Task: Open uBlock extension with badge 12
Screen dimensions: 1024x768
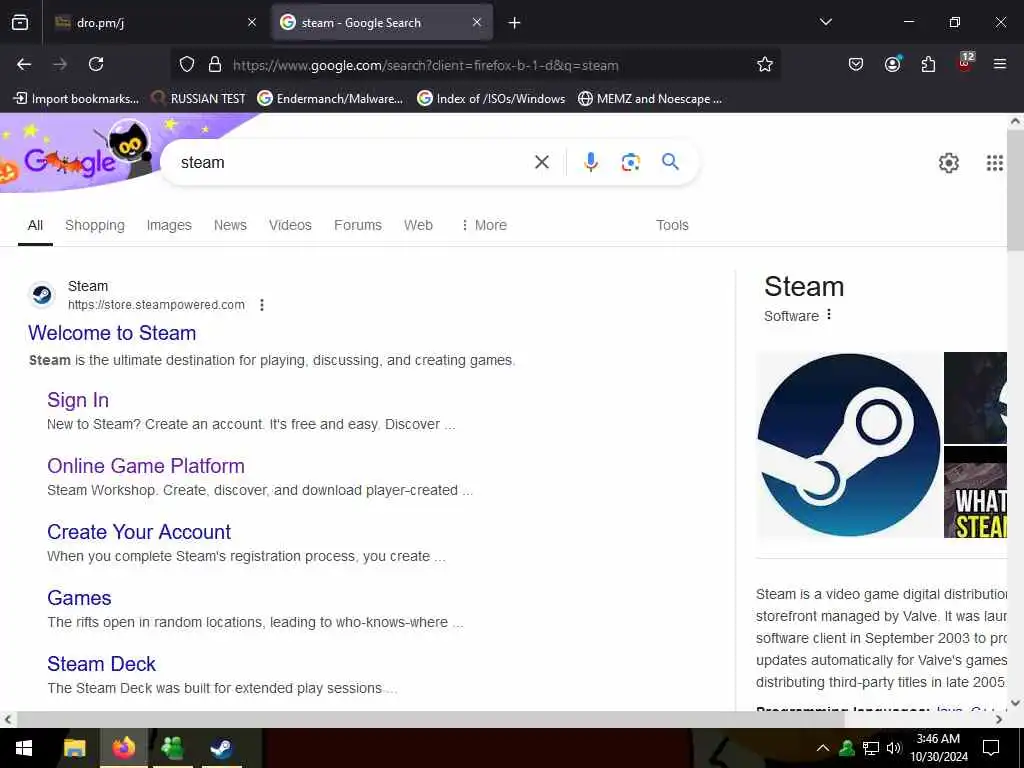Action: point(965,63)
